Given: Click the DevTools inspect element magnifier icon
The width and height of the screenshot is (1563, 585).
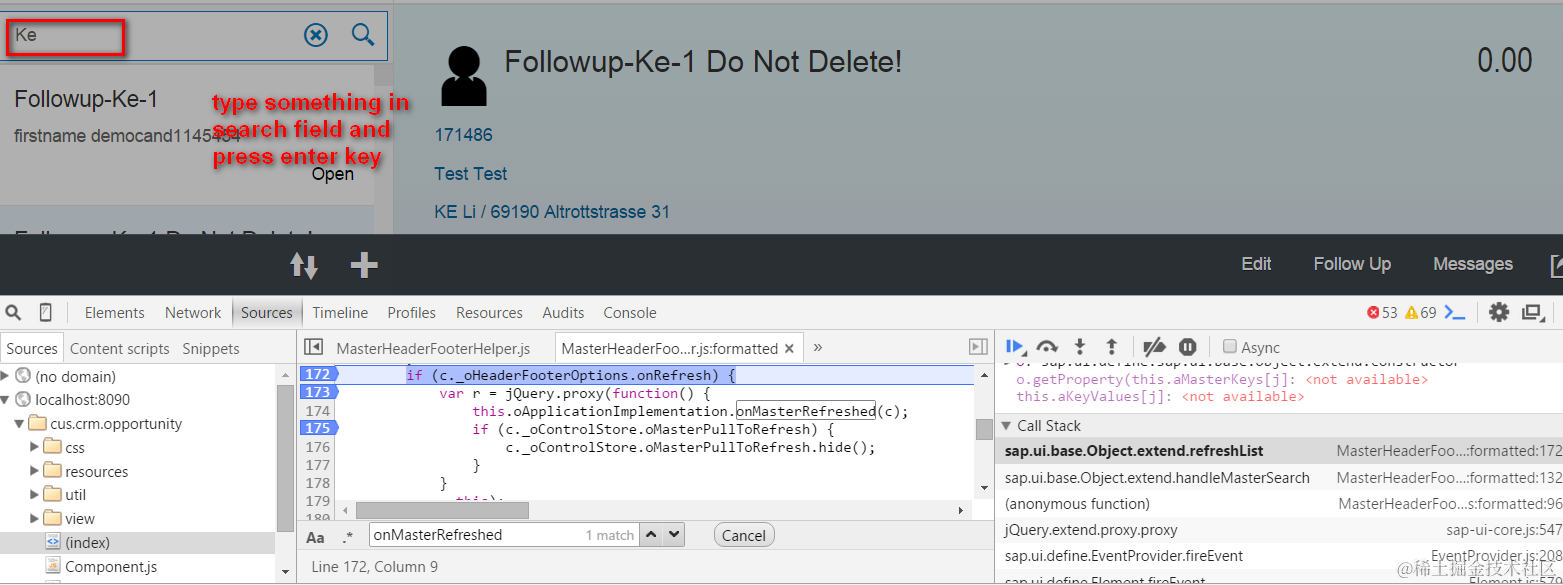Looking at the screenshot, I should [x=11, y=312].
